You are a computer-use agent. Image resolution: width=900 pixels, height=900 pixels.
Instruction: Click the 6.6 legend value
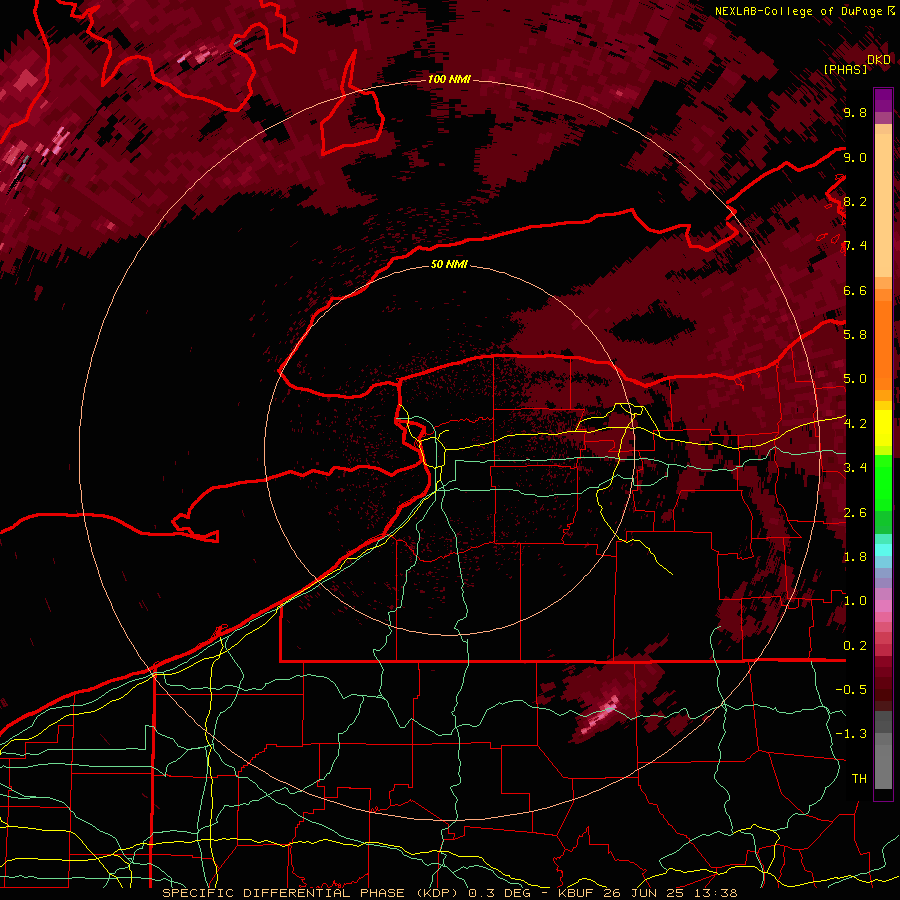pos(855,290)
